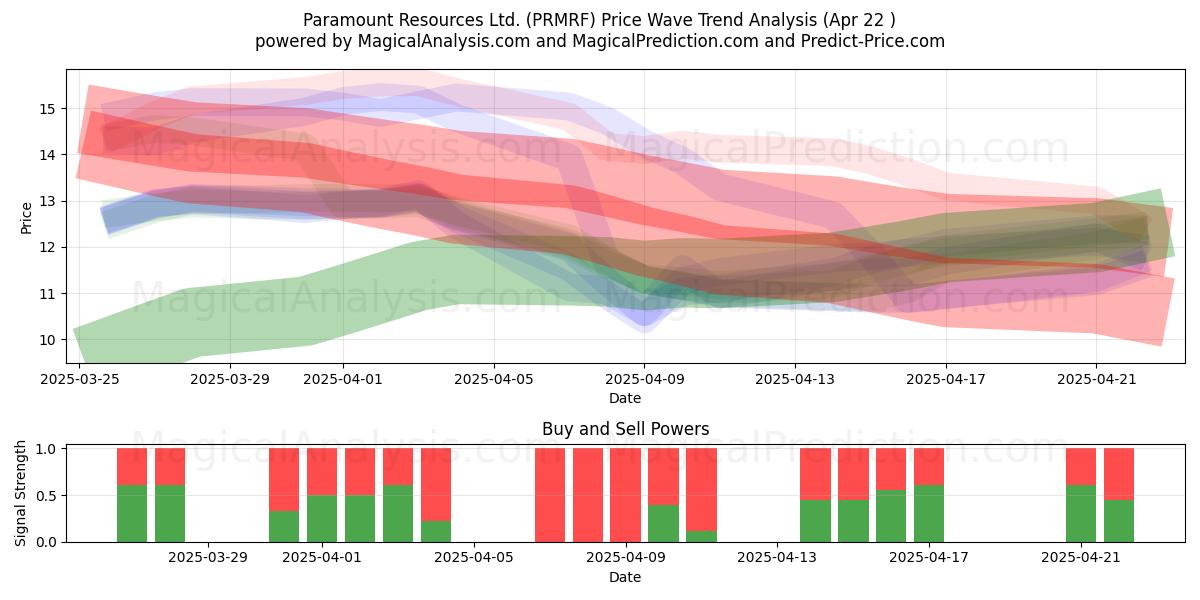Image resolution: width=1200 pixels, height=600 pixels.
Task: Click red segment of the 2025-04-21 signal bar
Action: [1081, 467]
